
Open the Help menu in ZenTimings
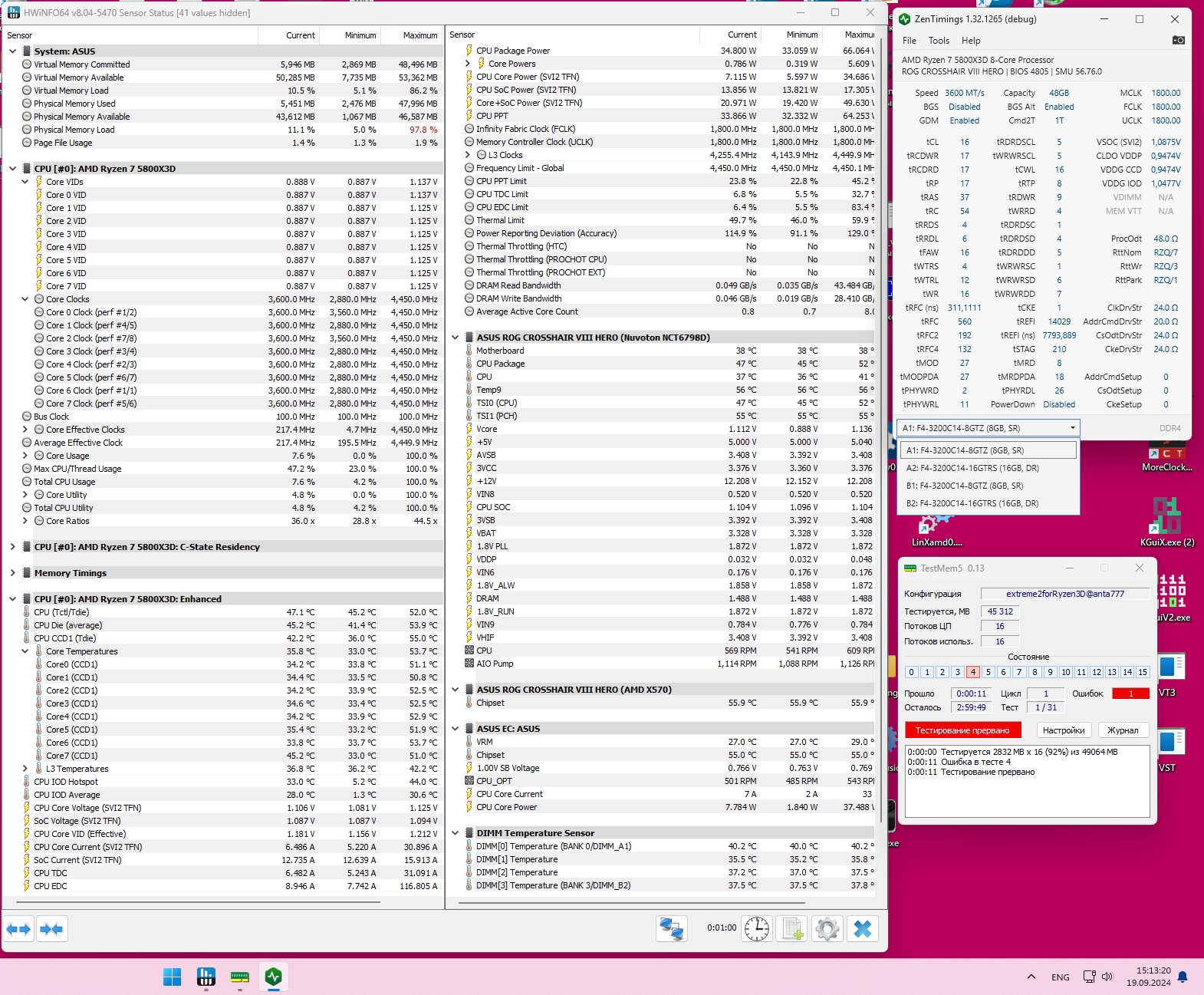[x=971, y=41]
